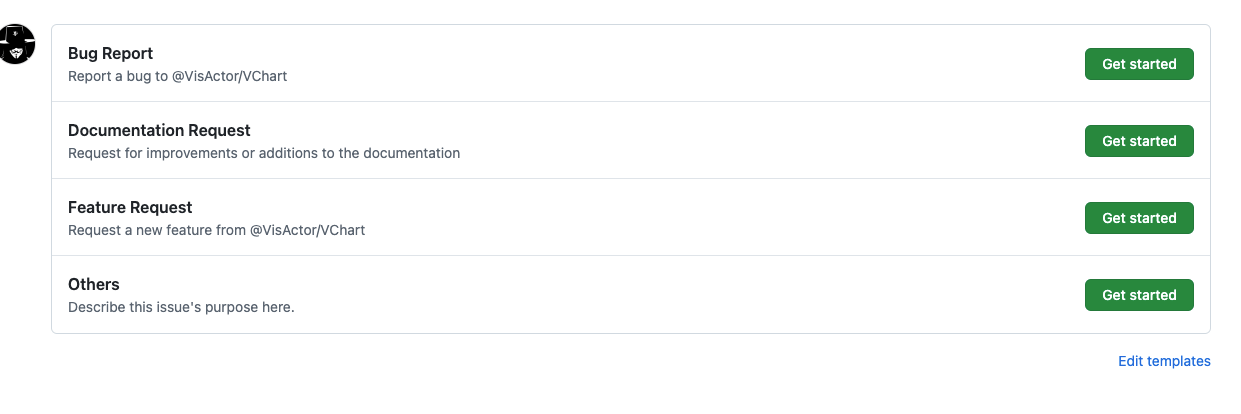1241x414 pixels.
Task: Click the Others template heading
Action: [x=94, y=284]
